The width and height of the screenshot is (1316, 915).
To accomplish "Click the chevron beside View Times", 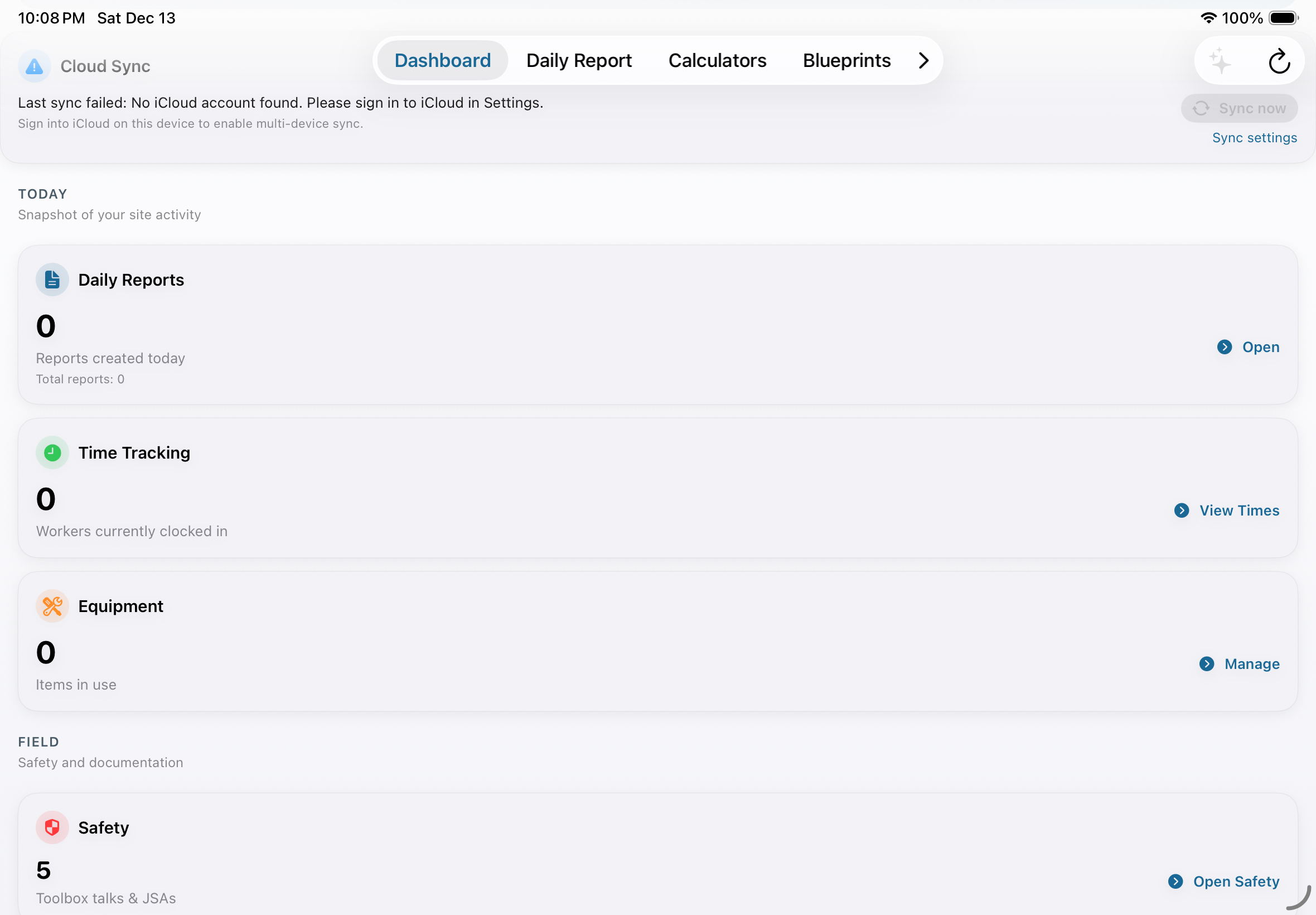I will point(1182,511).
